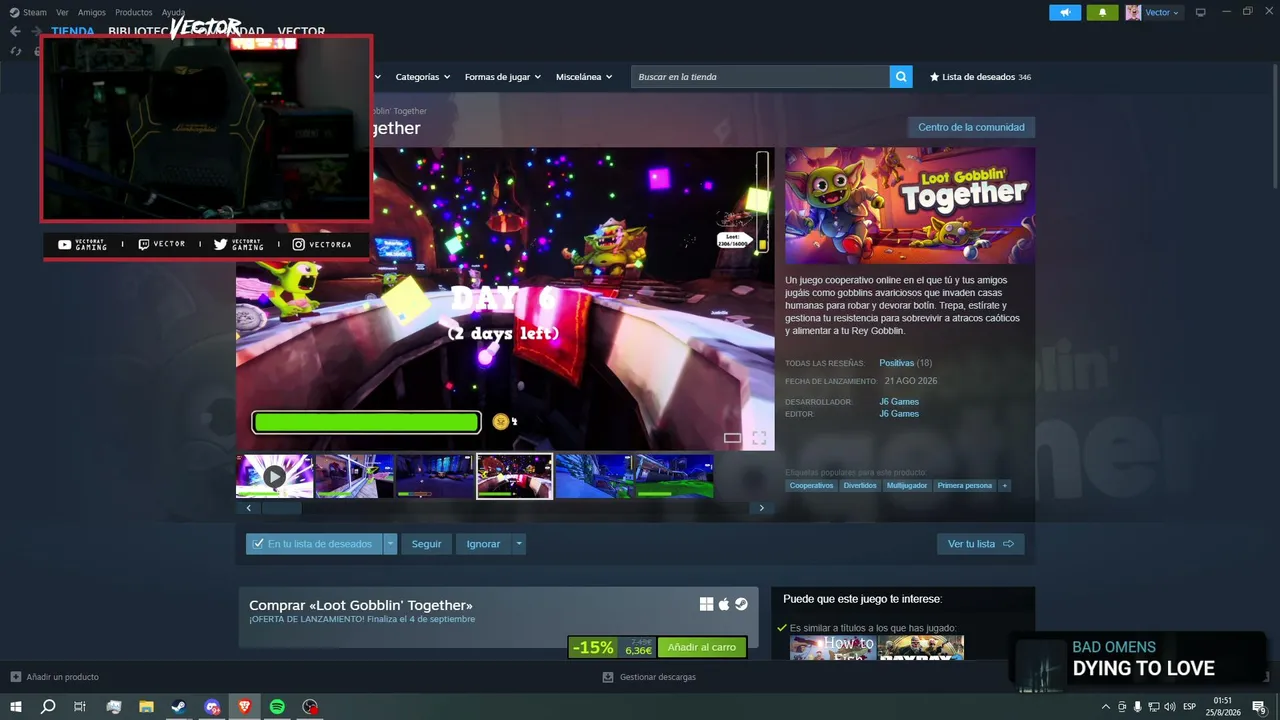Expand the Ignorar dropdown arrow
The width and height of the screenshot is (1280, 720).
(x=518, y=544)
